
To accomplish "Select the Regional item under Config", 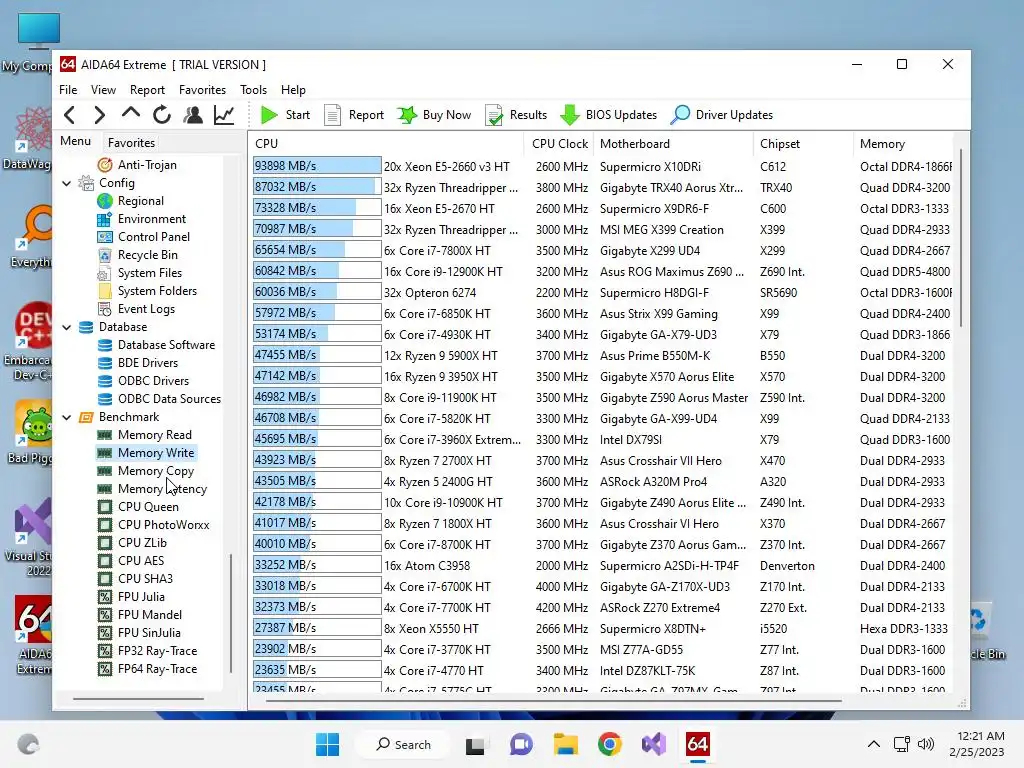I will pos(130,201).
